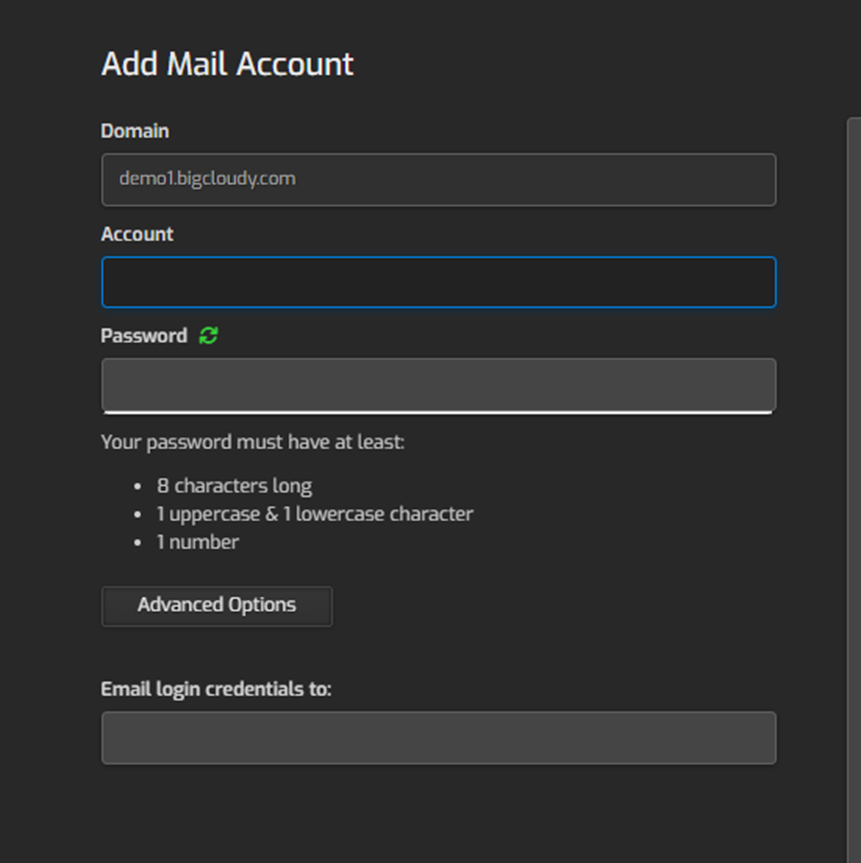
Task: Click the Password field label
Action: pos(143,336)
